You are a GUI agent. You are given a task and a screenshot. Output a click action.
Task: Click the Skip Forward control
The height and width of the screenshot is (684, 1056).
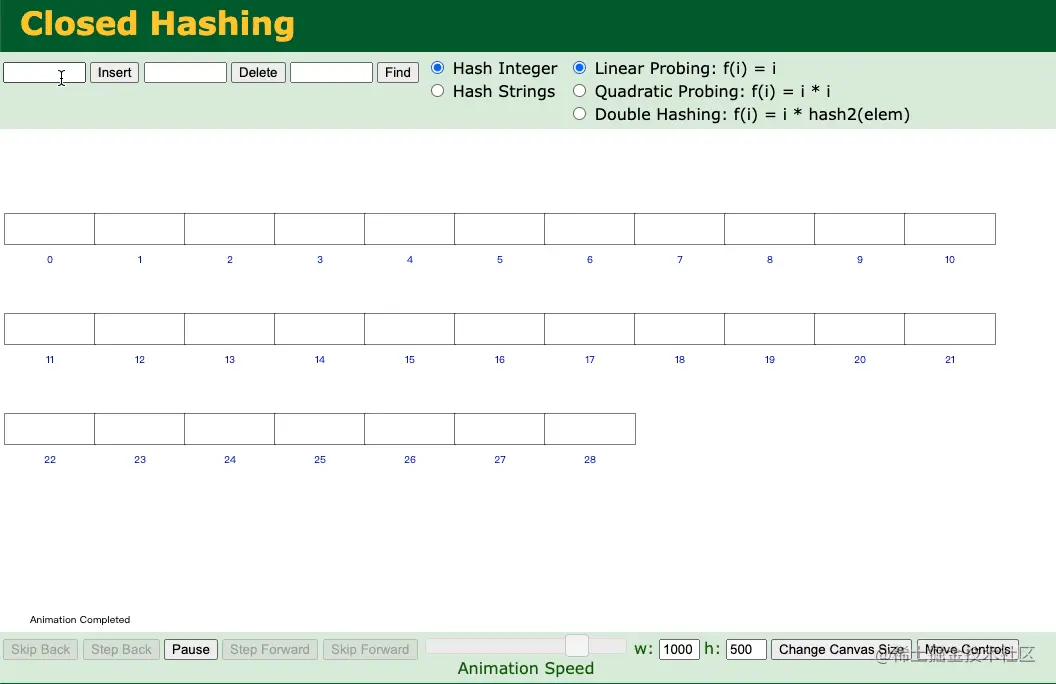[370, 650]
